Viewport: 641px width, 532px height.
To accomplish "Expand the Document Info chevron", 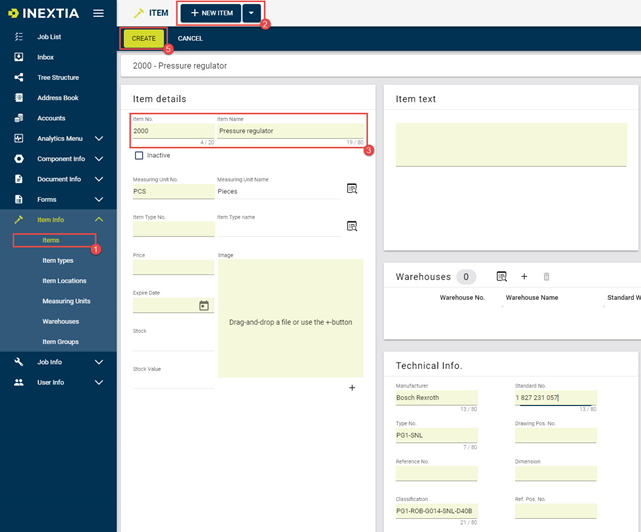I will (99, 179).
